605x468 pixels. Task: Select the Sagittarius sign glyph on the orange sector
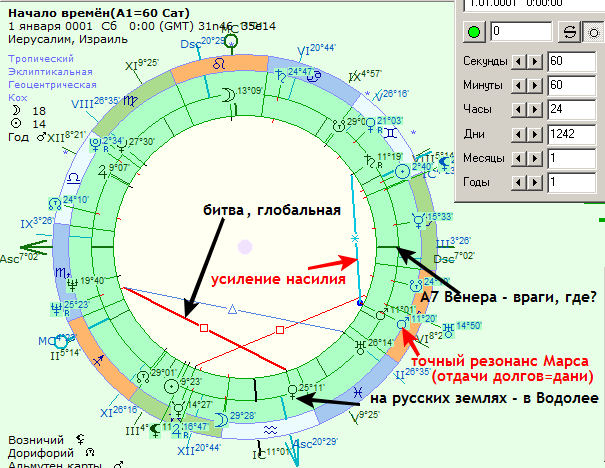98,360
